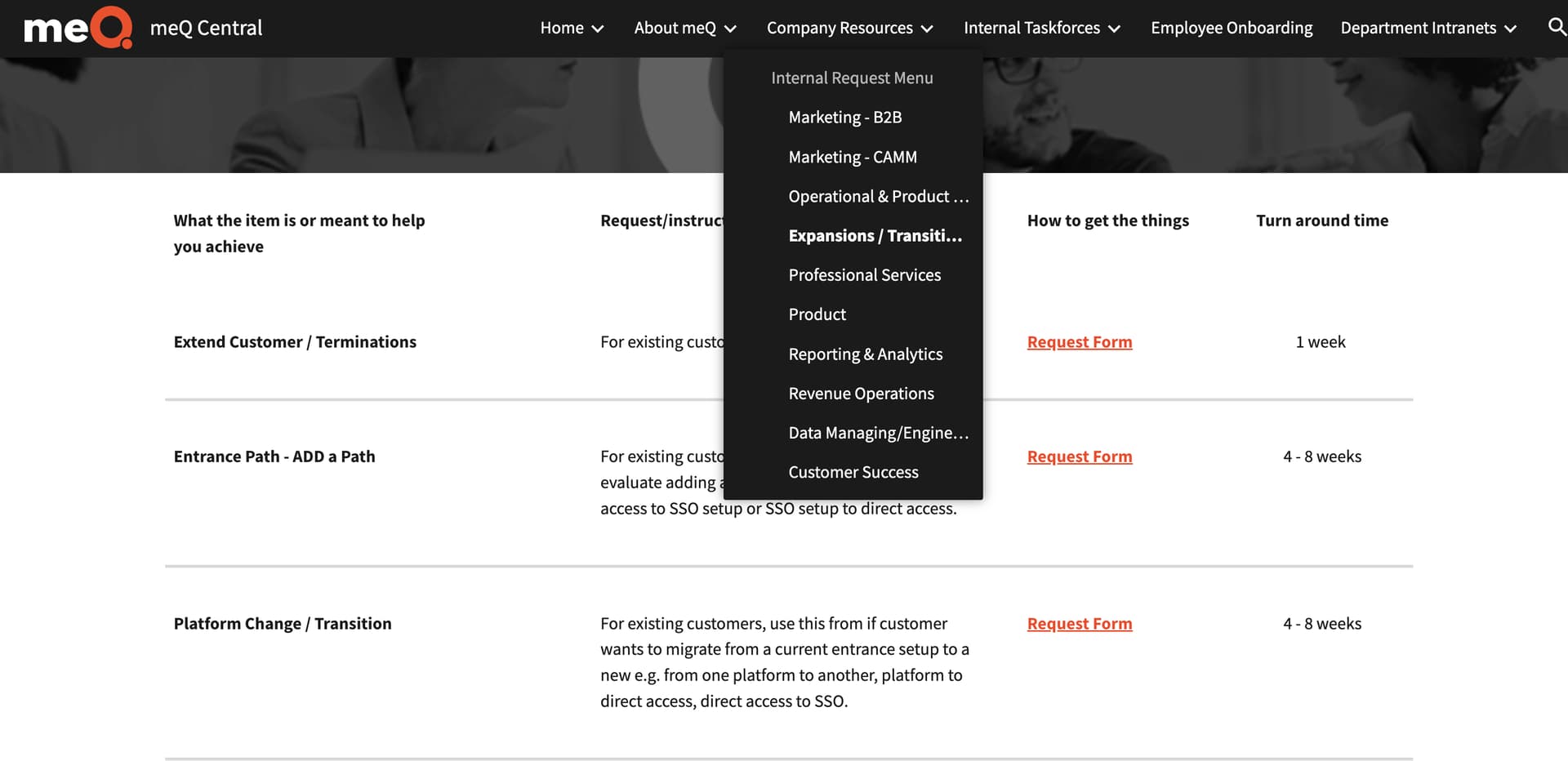
Task: Click the 'Extend Customer / Terminations' row title
Action: [x=295, y=342]
